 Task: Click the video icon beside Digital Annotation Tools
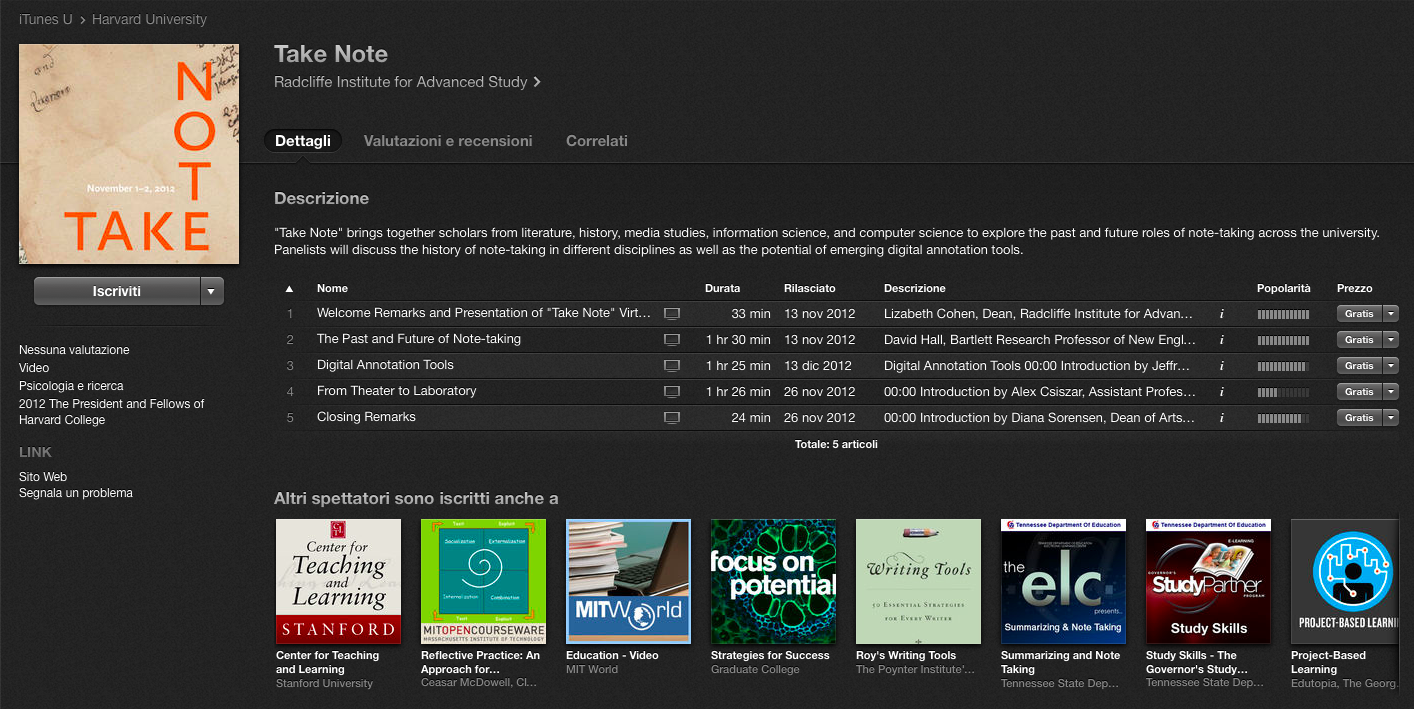click(x=672, y=366)
